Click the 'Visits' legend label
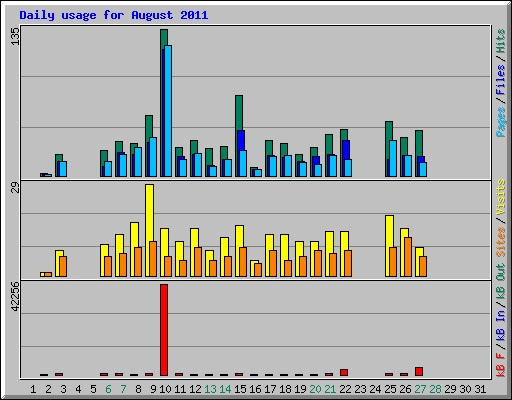Screen dimensions: 512x400 [x=500, y=197]
